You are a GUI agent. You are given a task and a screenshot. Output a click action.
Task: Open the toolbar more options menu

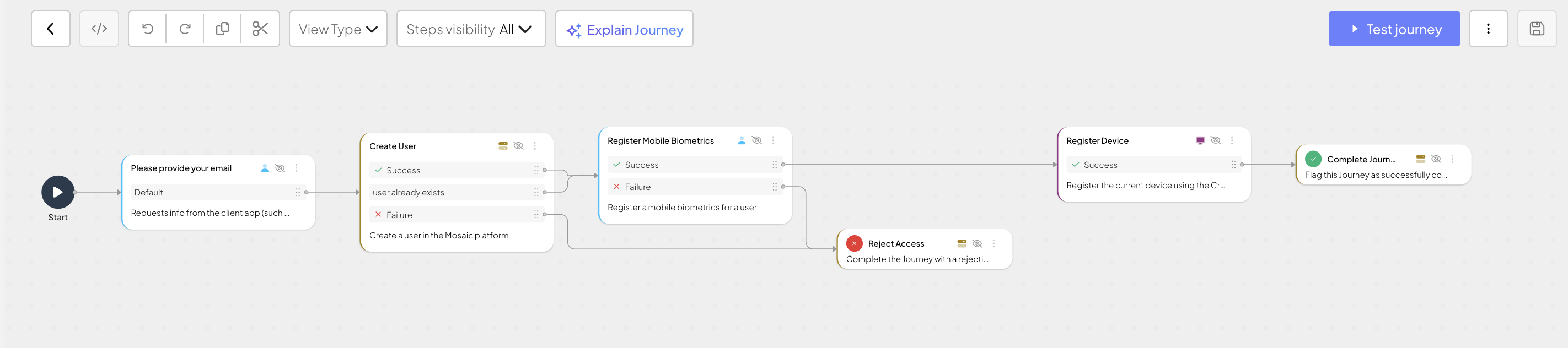coord(1488,29)
